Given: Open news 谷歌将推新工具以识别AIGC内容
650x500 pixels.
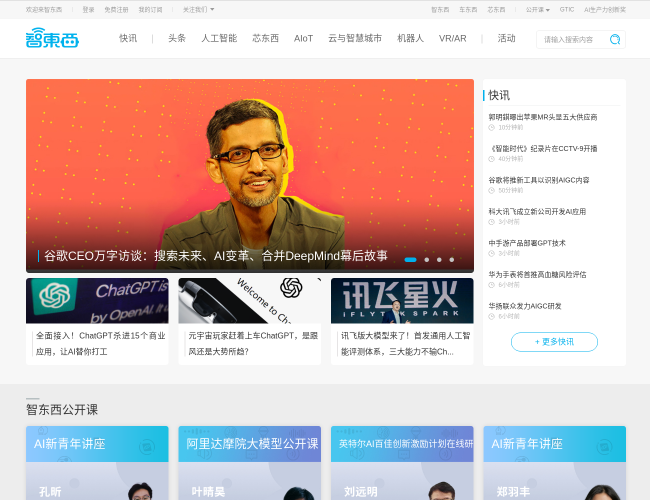Looking at the screenshot, I should click(x=539, y=180).
